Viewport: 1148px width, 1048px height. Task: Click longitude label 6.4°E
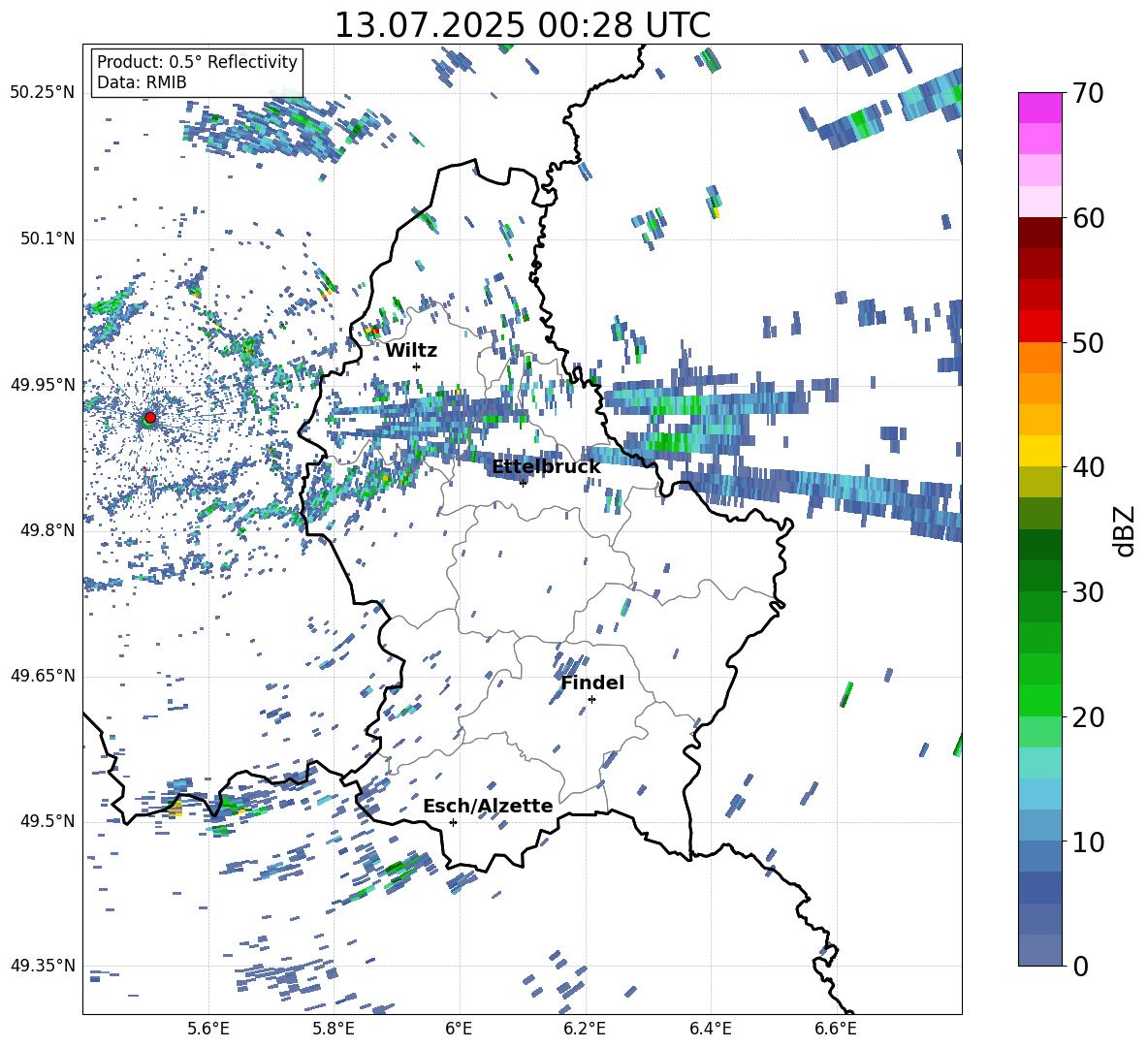[710, 1029]
